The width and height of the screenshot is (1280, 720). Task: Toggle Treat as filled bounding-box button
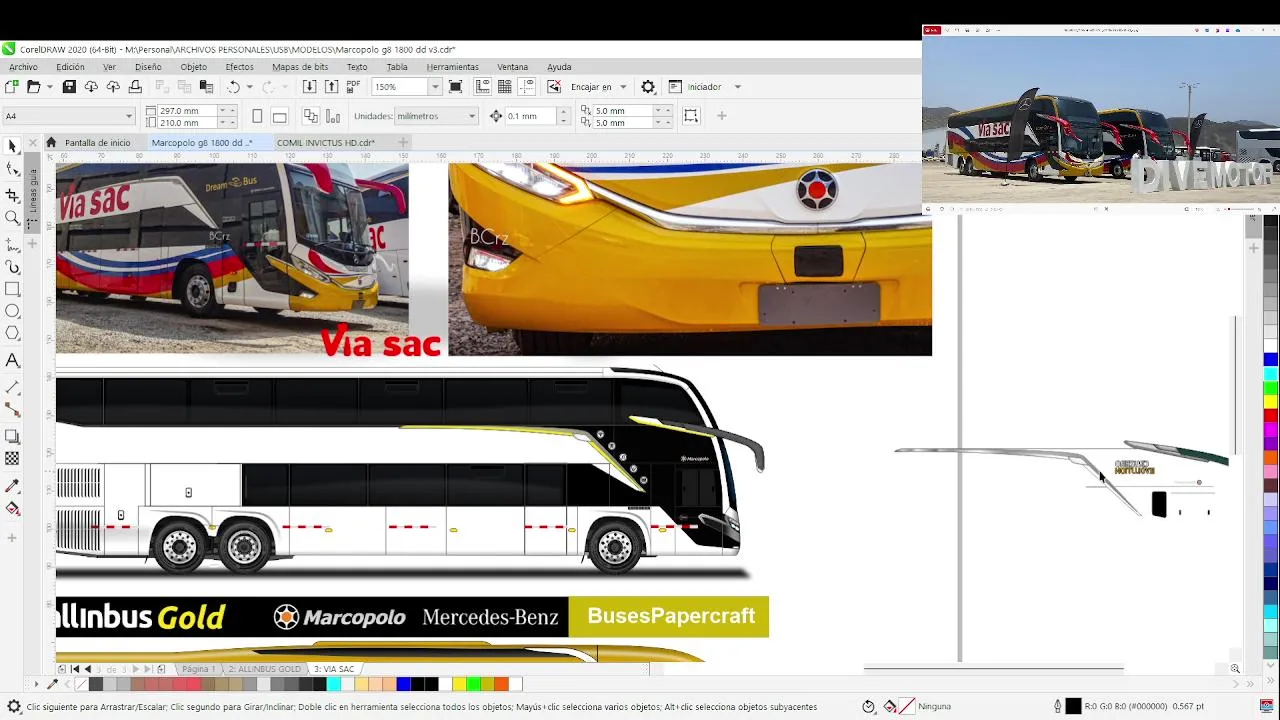691,116
